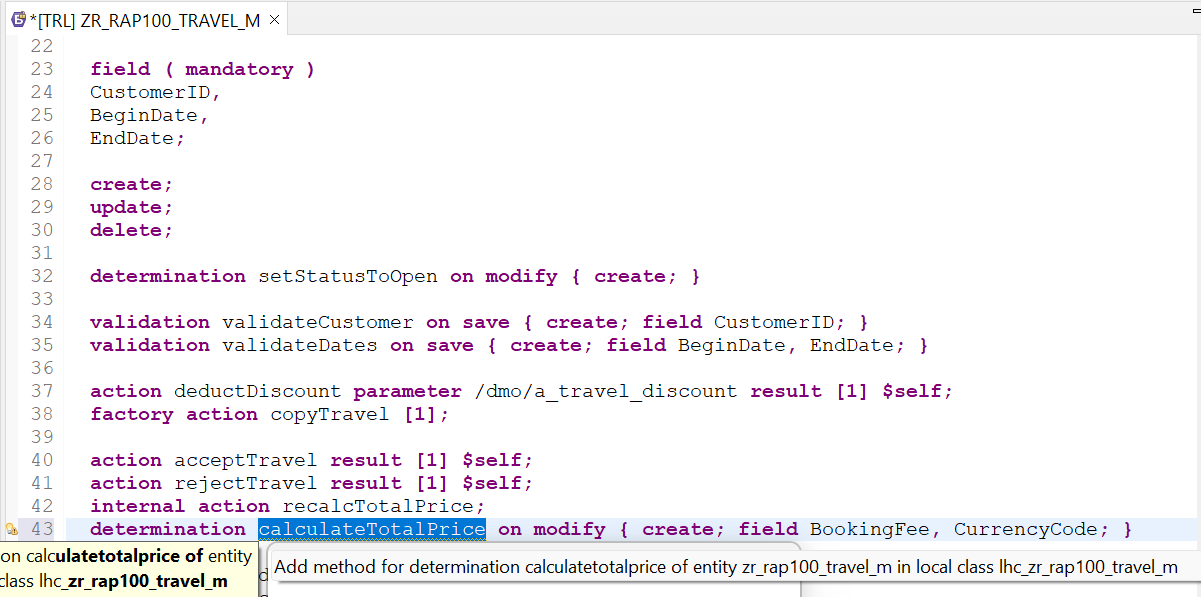Viewport: 1201px width, 597px height.
Task: Place cursor on the 'delete;' line
Action: tap(131, 230)
